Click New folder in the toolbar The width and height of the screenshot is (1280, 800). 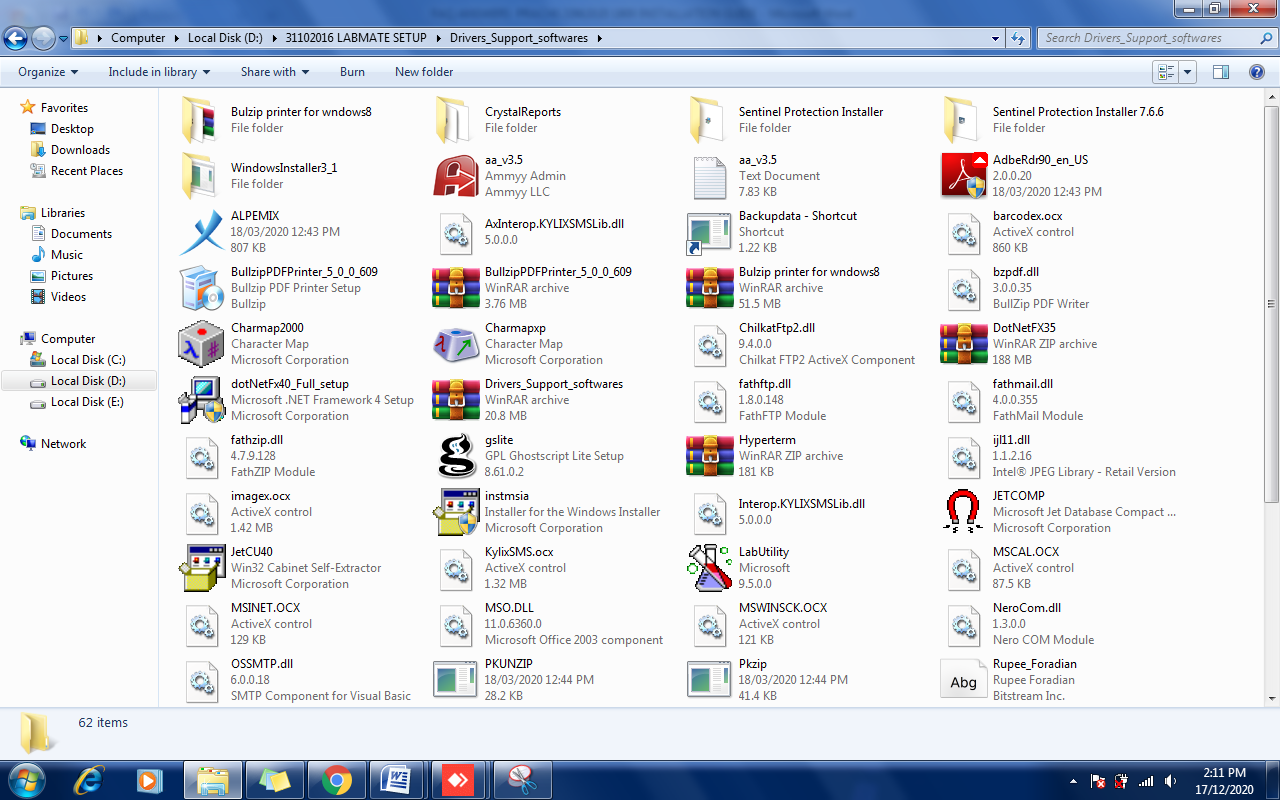pos(424,72)
